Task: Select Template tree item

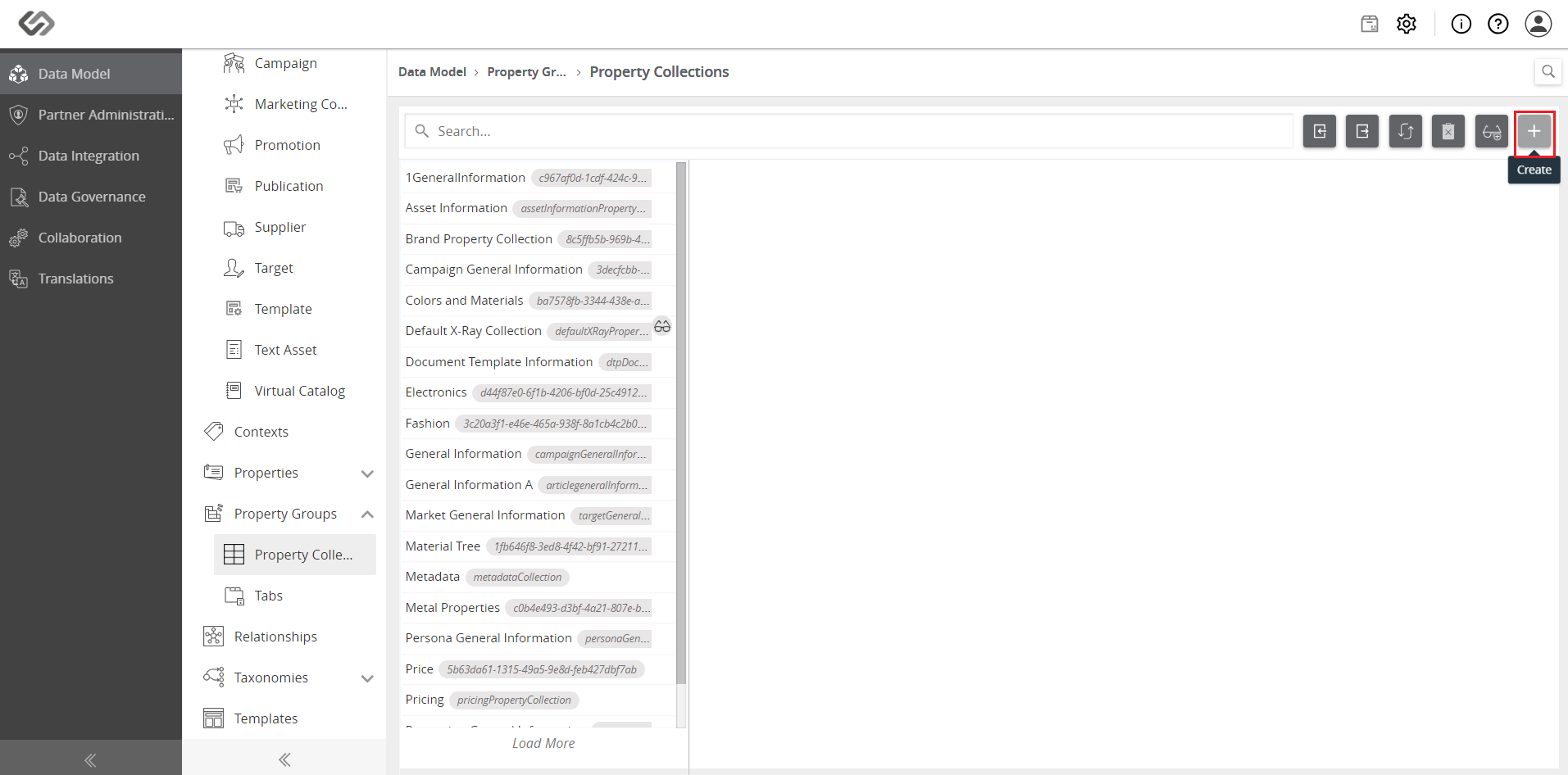Action: [295, 309]
